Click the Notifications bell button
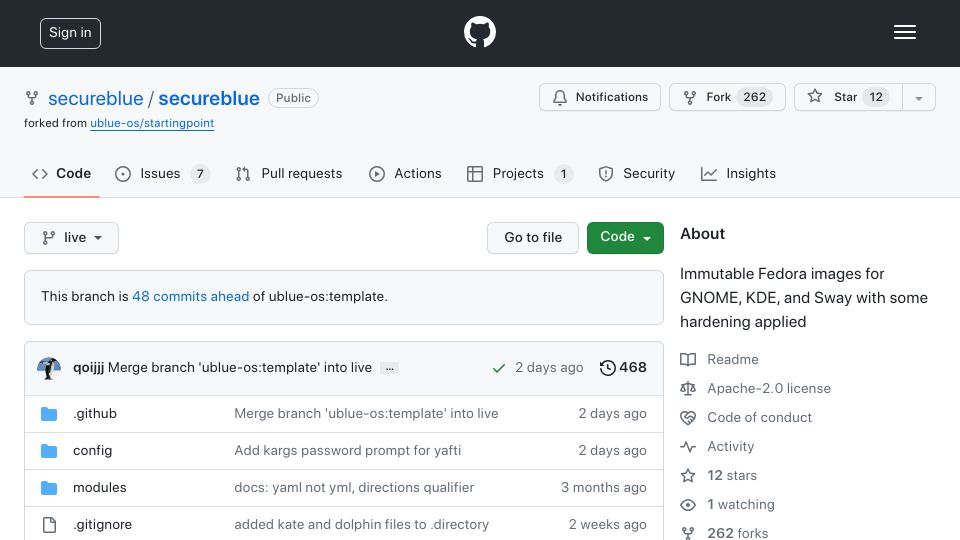960x540 pixels. (x=599, y=97)
